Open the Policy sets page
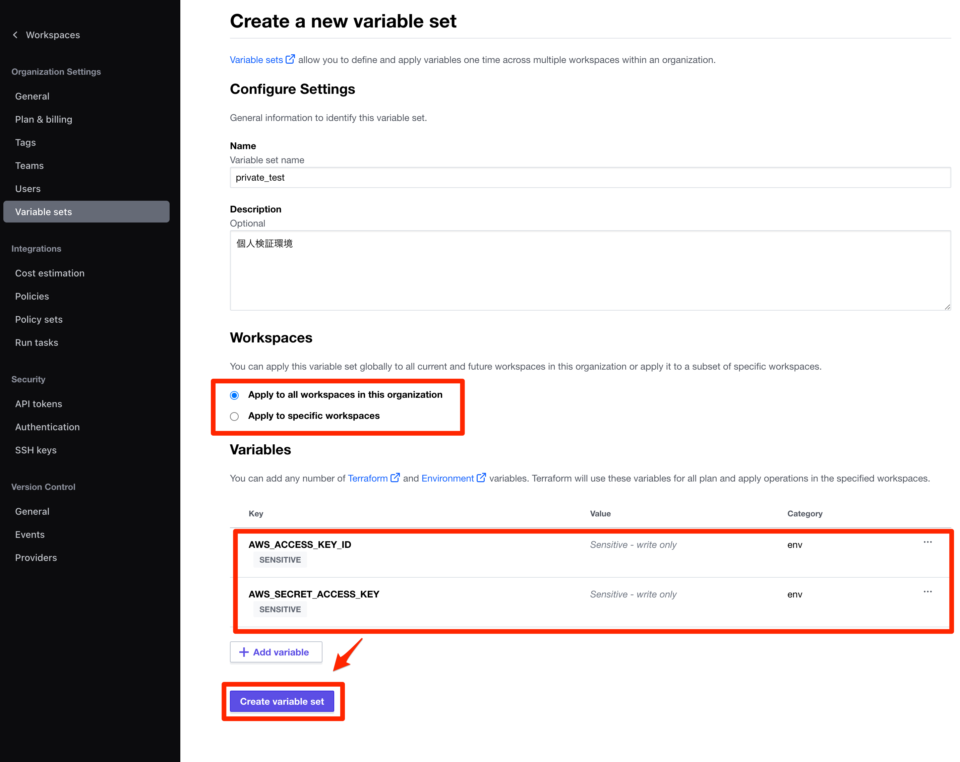 (x=39, y=319)
